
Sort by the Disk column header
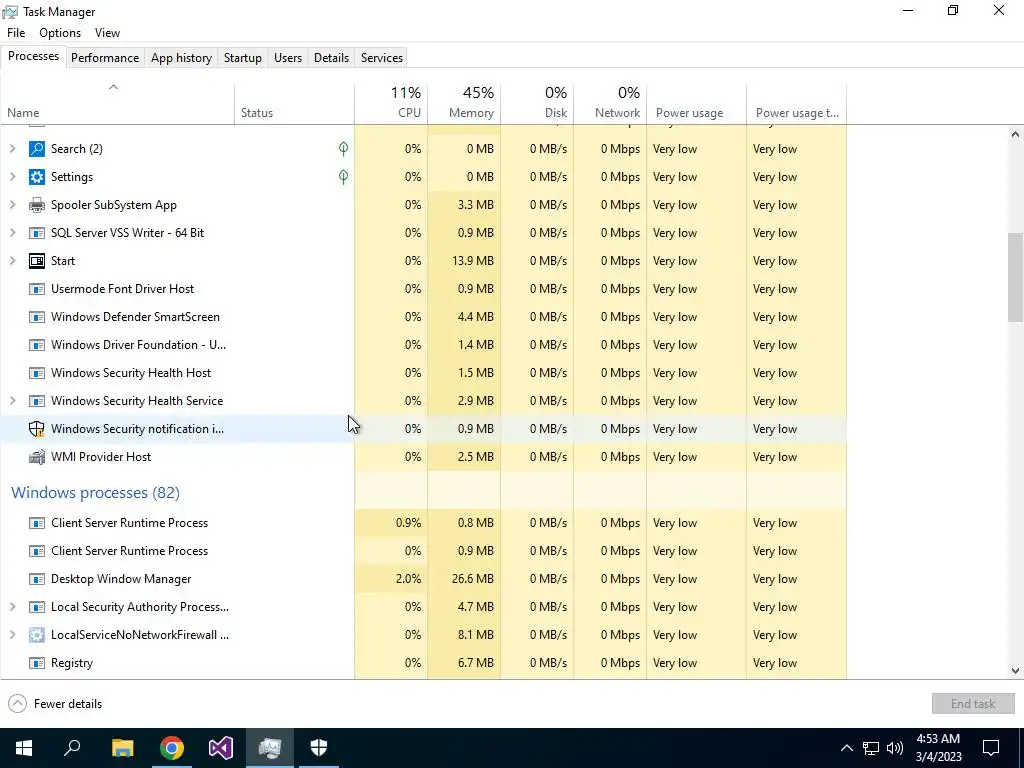click(x=537, y=103)
